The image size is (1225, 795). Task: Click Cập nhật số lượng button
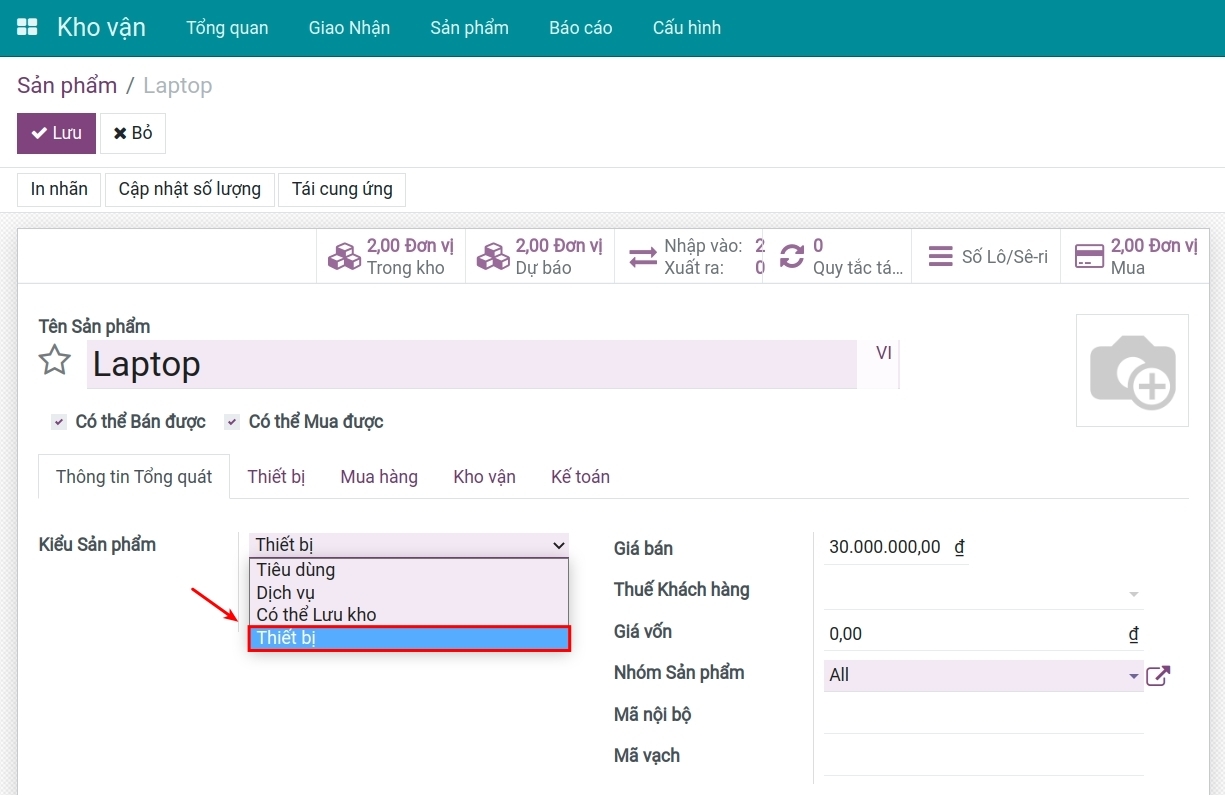pyautogui.click(x=189, y=189)
